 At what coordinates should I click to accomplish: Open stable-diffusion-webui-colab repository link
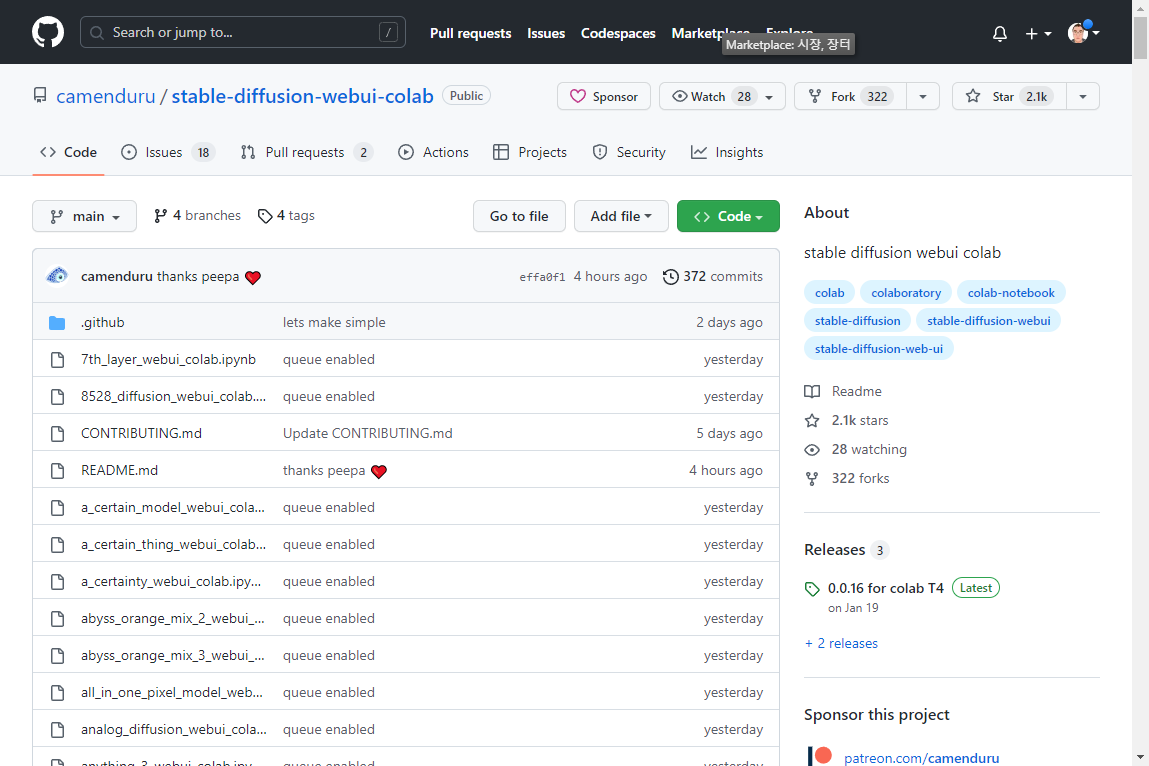[302, 96]
